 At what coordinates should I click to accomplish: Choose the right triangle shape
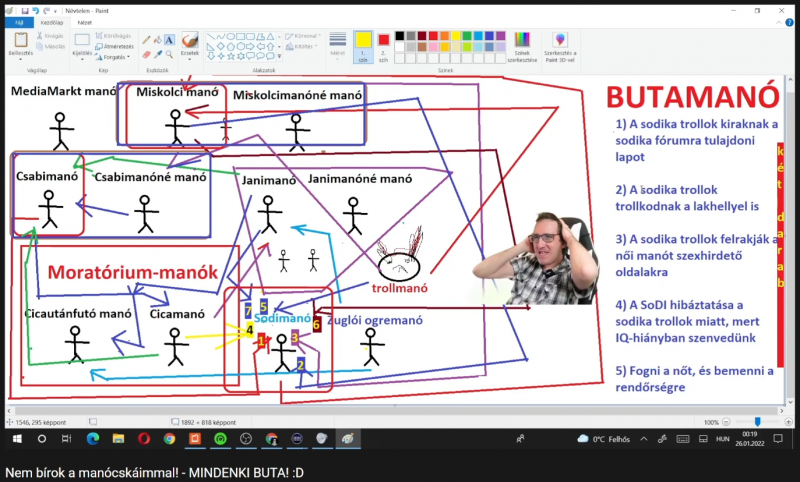[x=211, y=46]
